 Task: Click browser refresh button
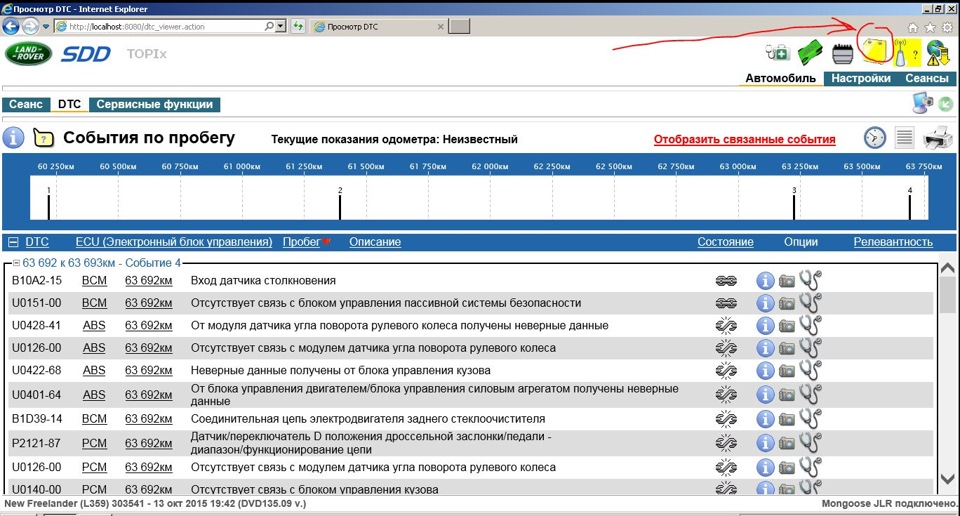pos(298,26)
